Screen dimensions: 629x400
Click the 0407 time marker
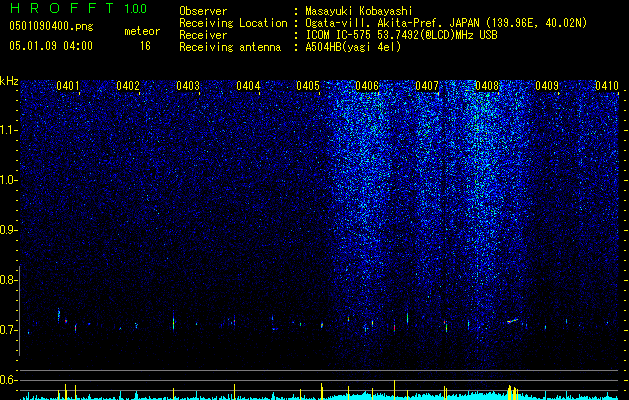[427, 86]
